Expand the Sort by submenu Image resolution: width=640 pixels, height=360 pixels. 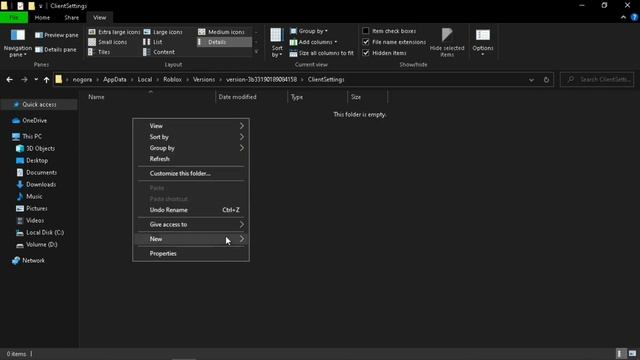[191, 137]
